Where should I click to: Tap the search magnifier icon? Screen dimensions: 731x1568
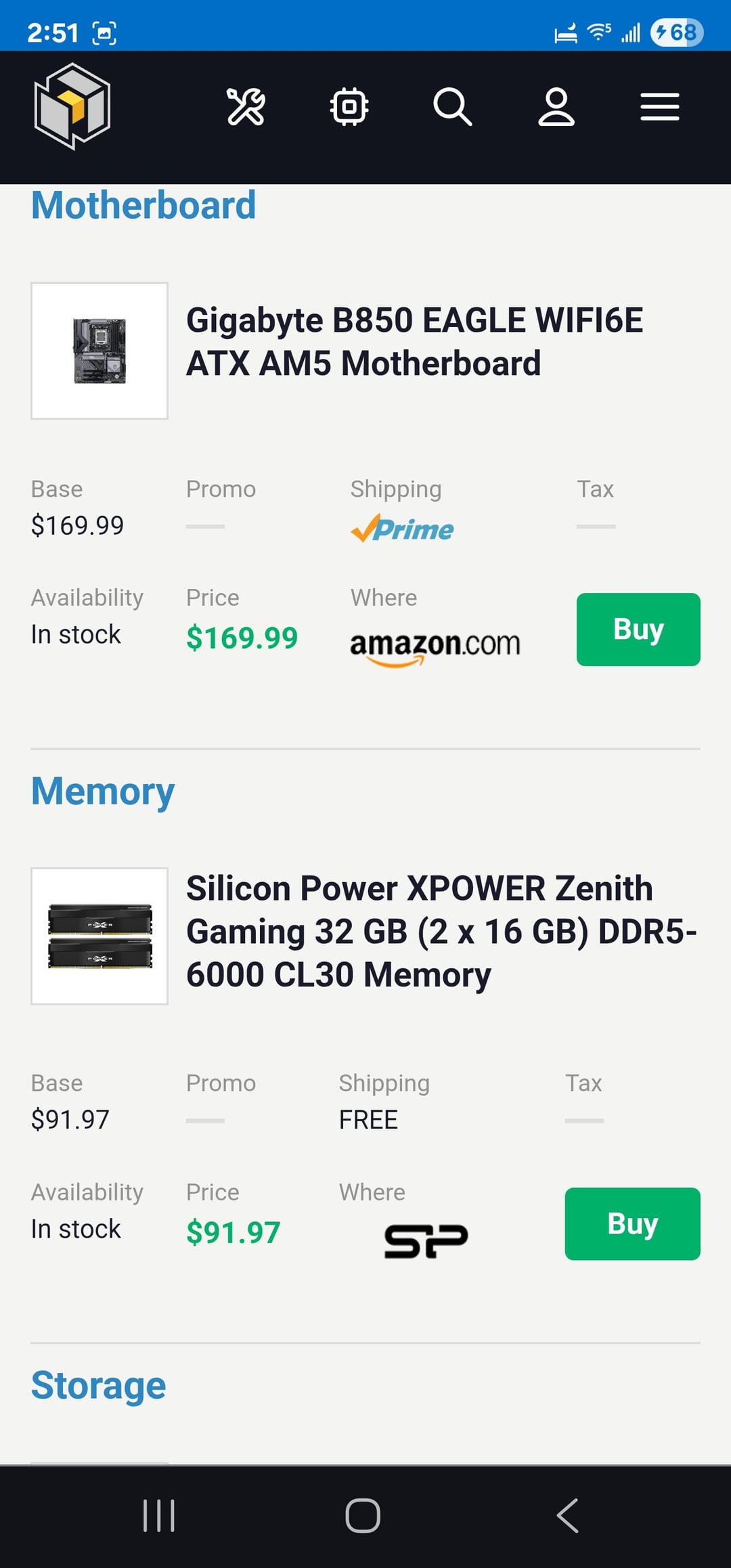pos(452,107)
